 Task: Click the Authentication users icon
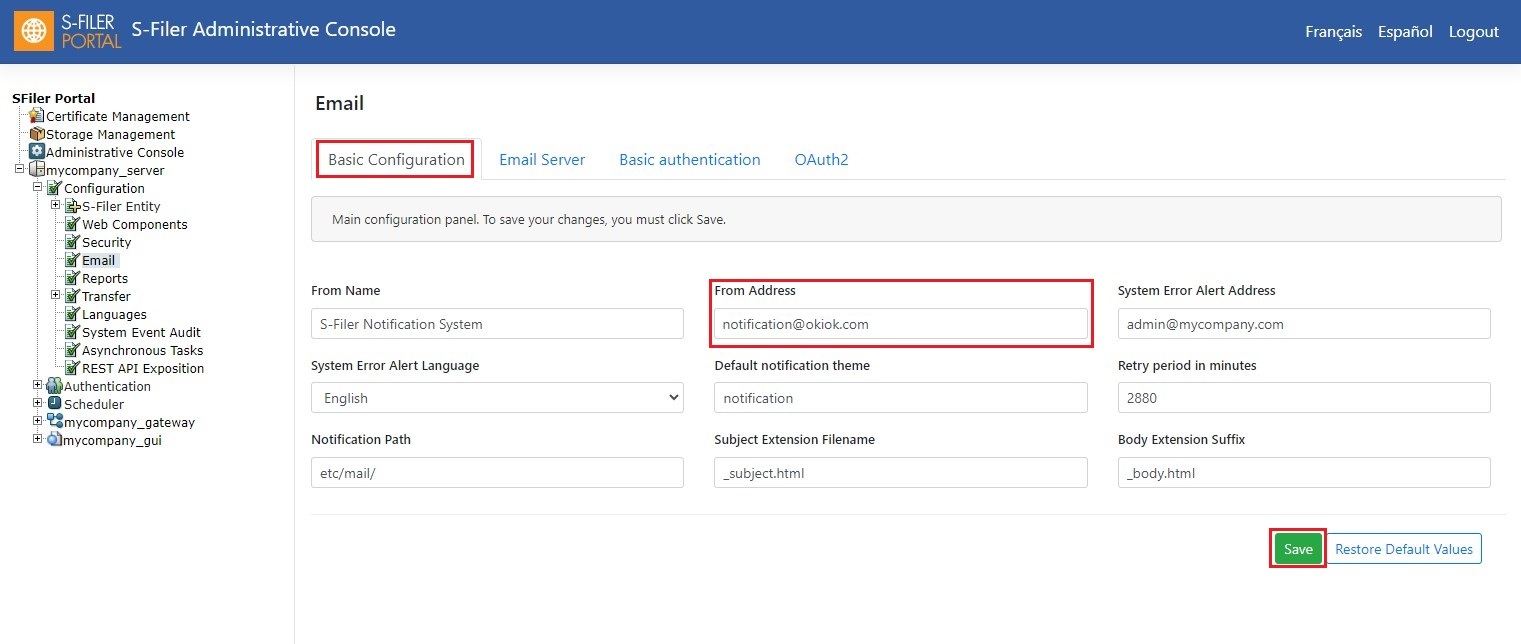click(55, 386)
